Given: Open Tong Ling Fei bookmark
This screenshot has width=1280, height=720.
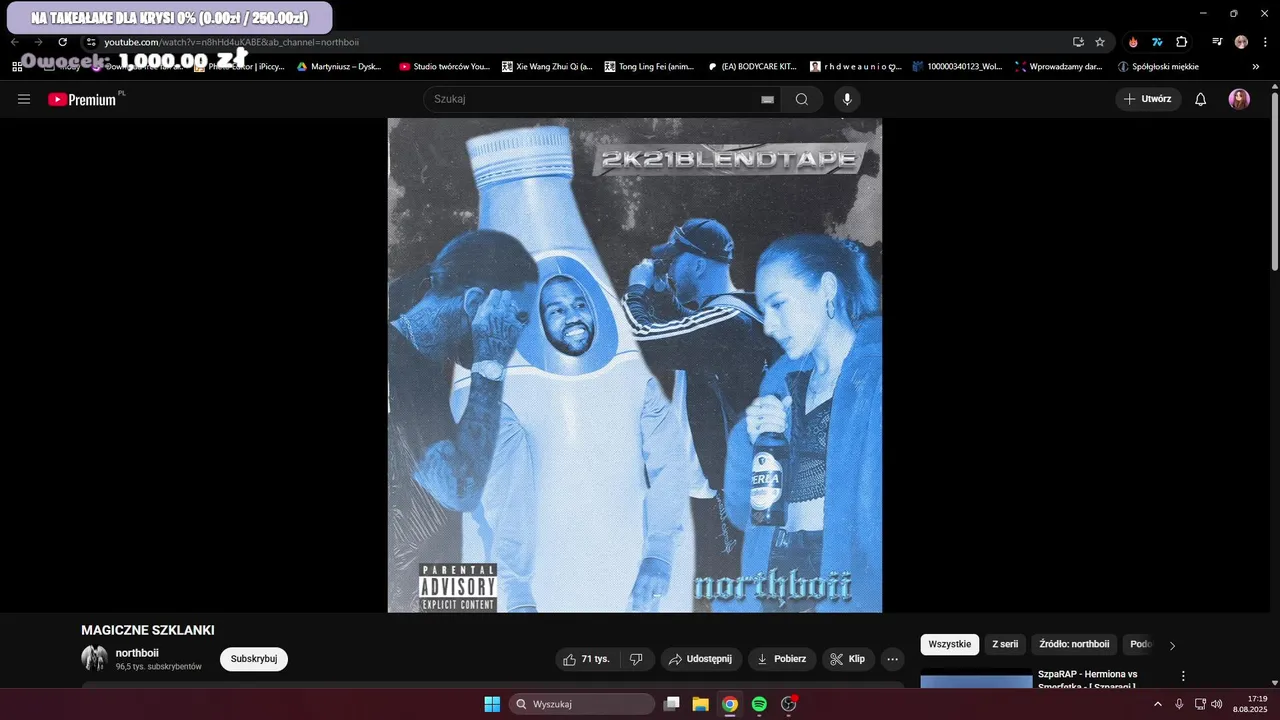Looking at the screenshot, I should [x=649, y=67].
